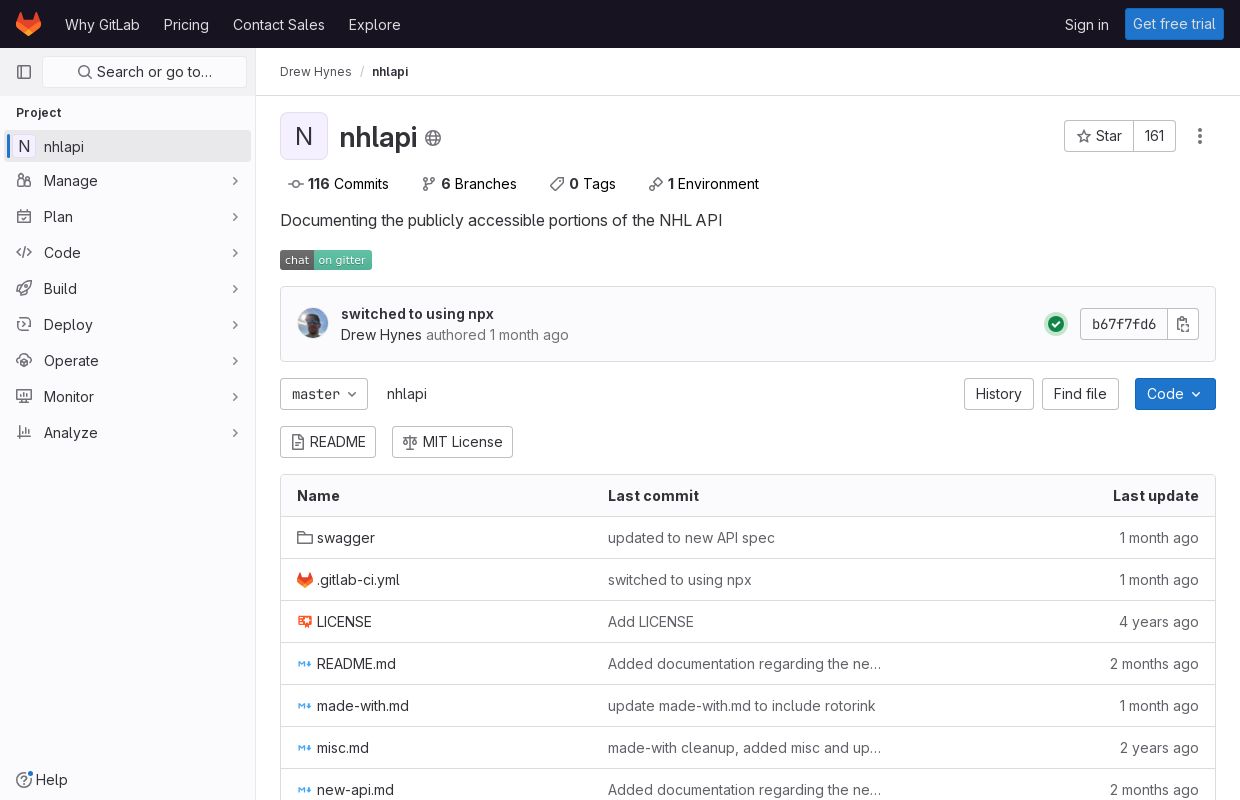The height and width of the screenshot is (800, 1240).
Task: Click Drew Hynes author name in commit
Action: pyautogui.click(x=381, y=335)
